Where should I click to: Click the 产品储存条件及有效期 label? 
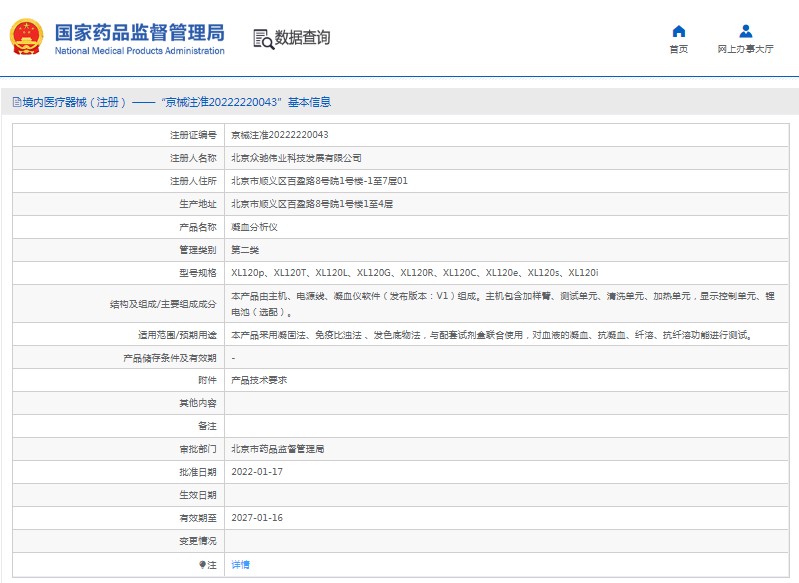[170, 358]
